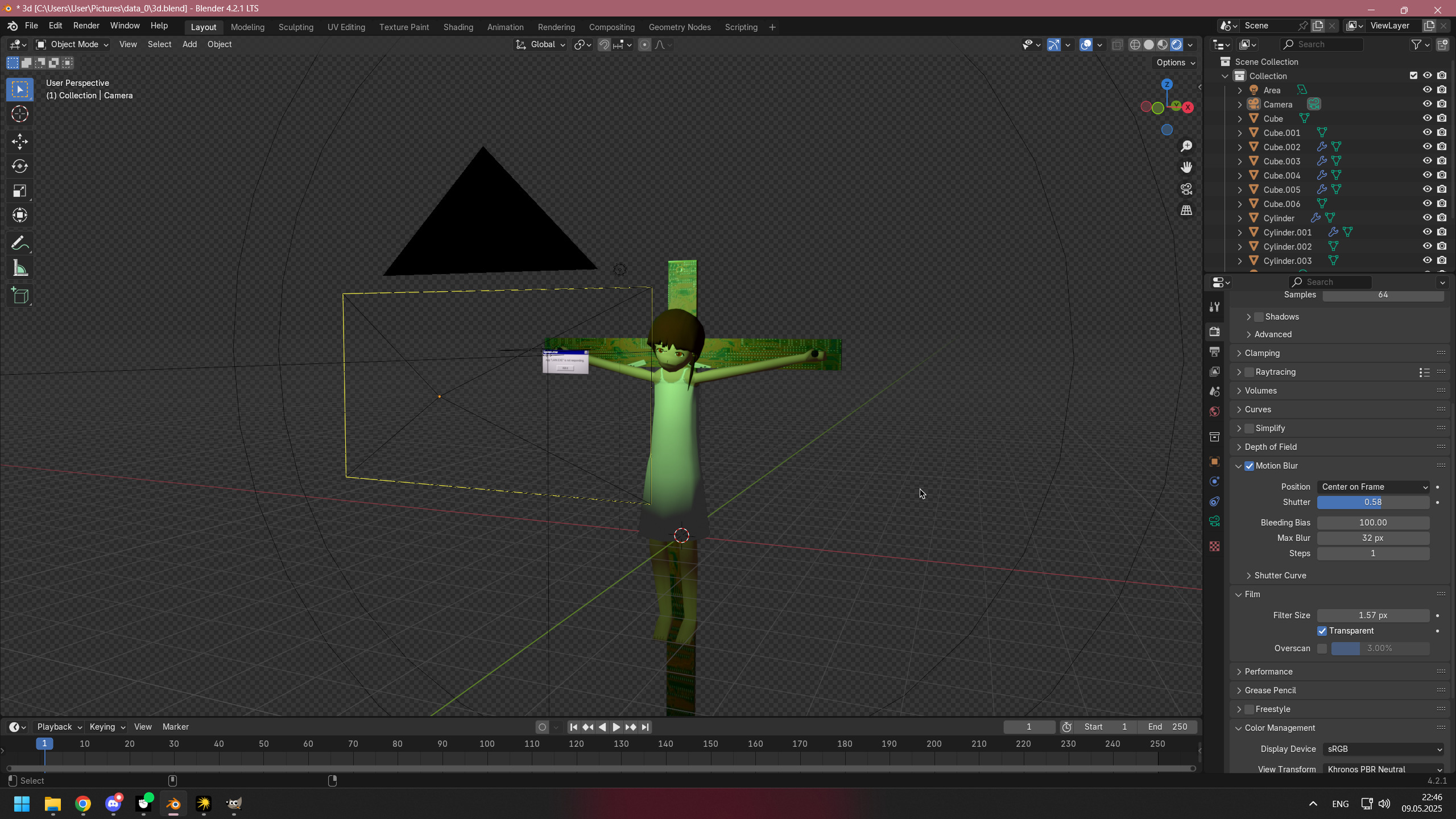
Task: Expand the Depth of Field panel
Action: click(1271, 447)
